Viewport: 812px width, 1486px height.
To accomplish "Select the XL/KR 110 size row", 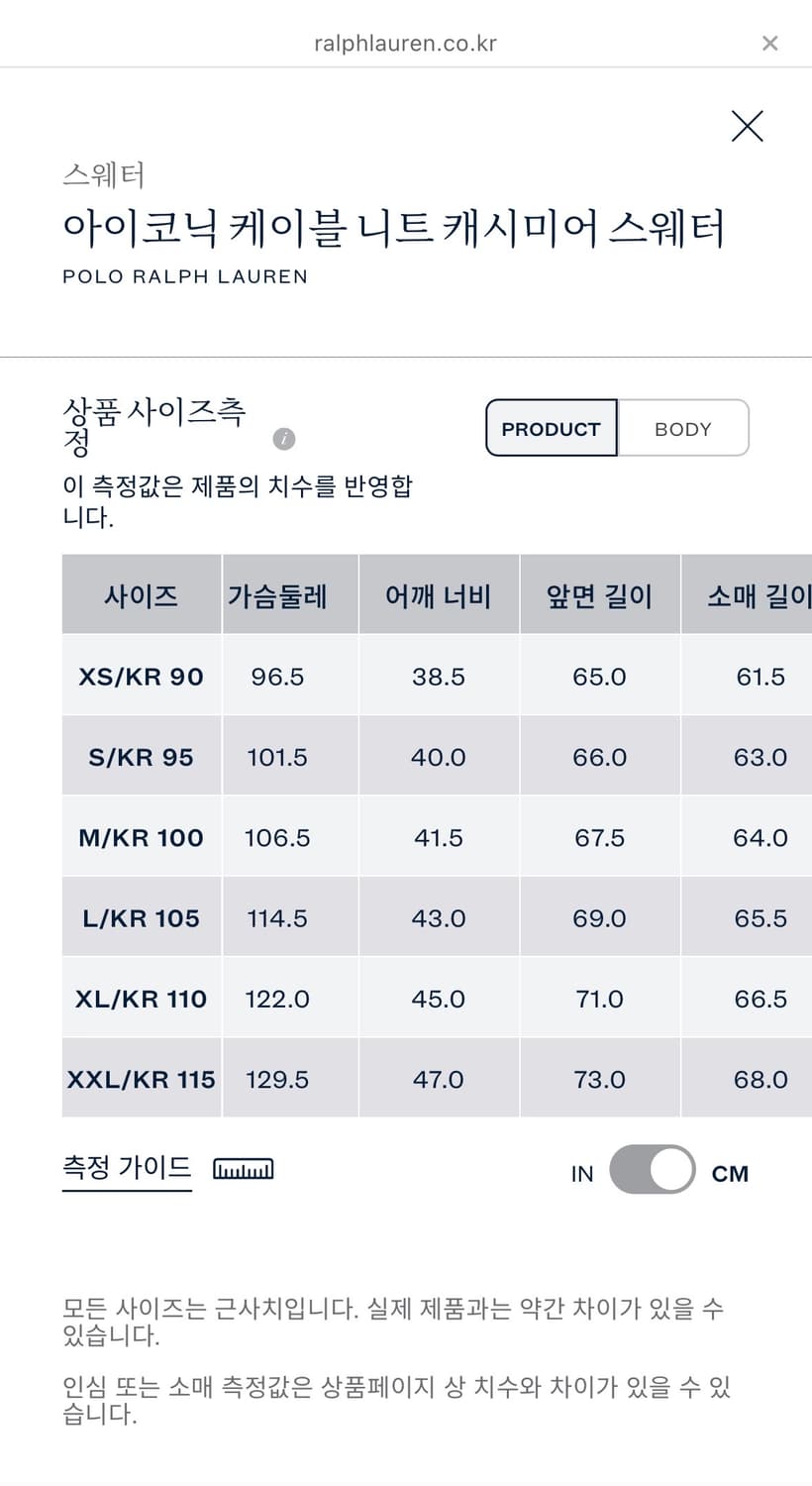I will pyautogui.click(x=141, y=998).
